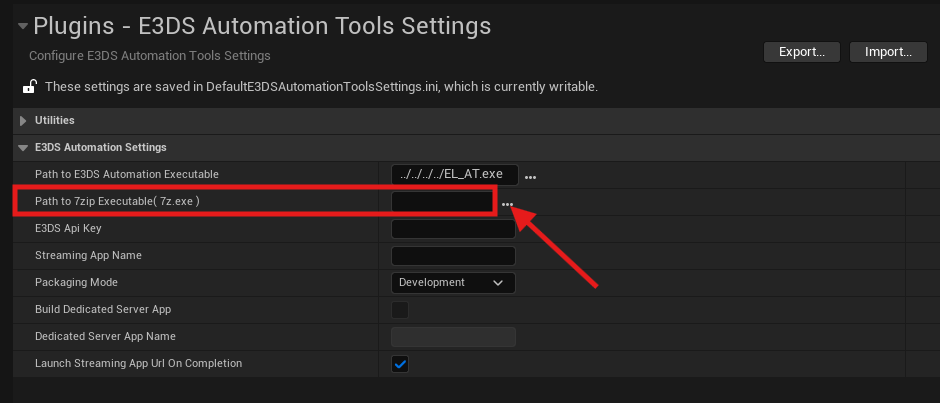
Task: Click the E3DS Api Key property label
Action: click(x=69, y=229)
